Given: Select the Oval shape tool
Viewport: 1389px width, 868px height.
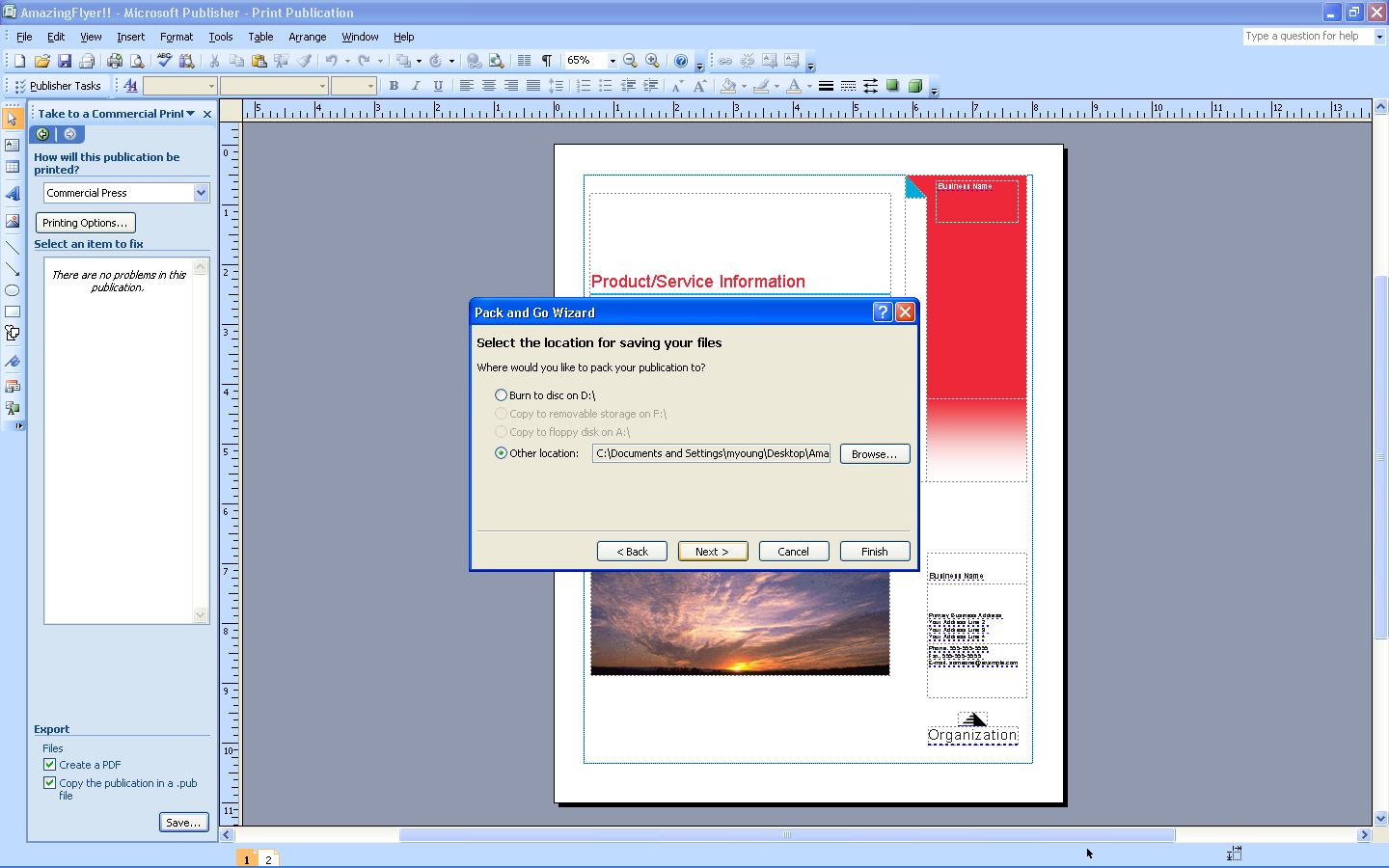Looking at the screenshot, I should pos(13,290).
